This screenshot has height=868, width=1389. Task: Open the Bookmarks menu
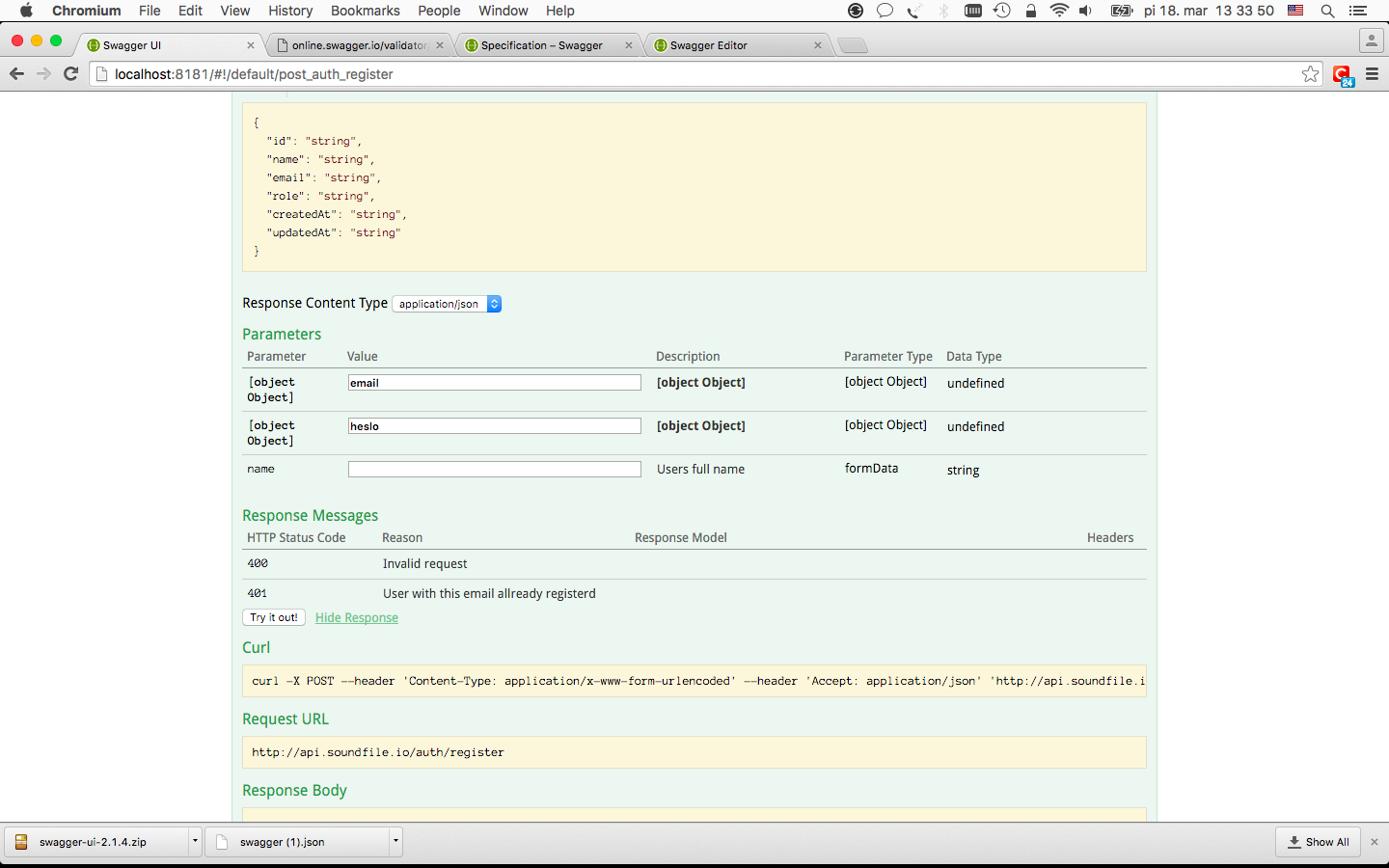[x=365, y=11]
